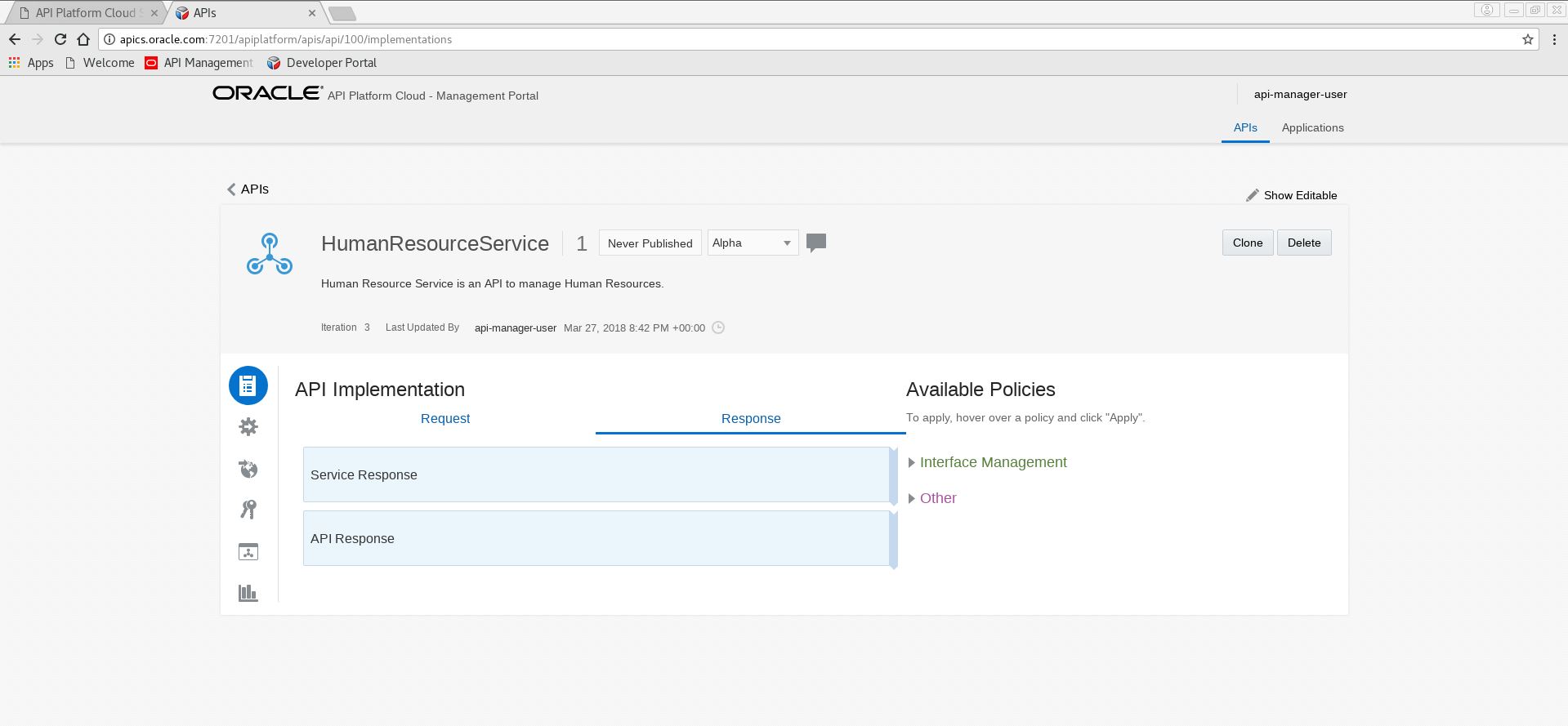Image resolution: width=1568 pixels, height=726 pixels.
Task: Select the Service Response block
Action: click(x=596, y=474)
